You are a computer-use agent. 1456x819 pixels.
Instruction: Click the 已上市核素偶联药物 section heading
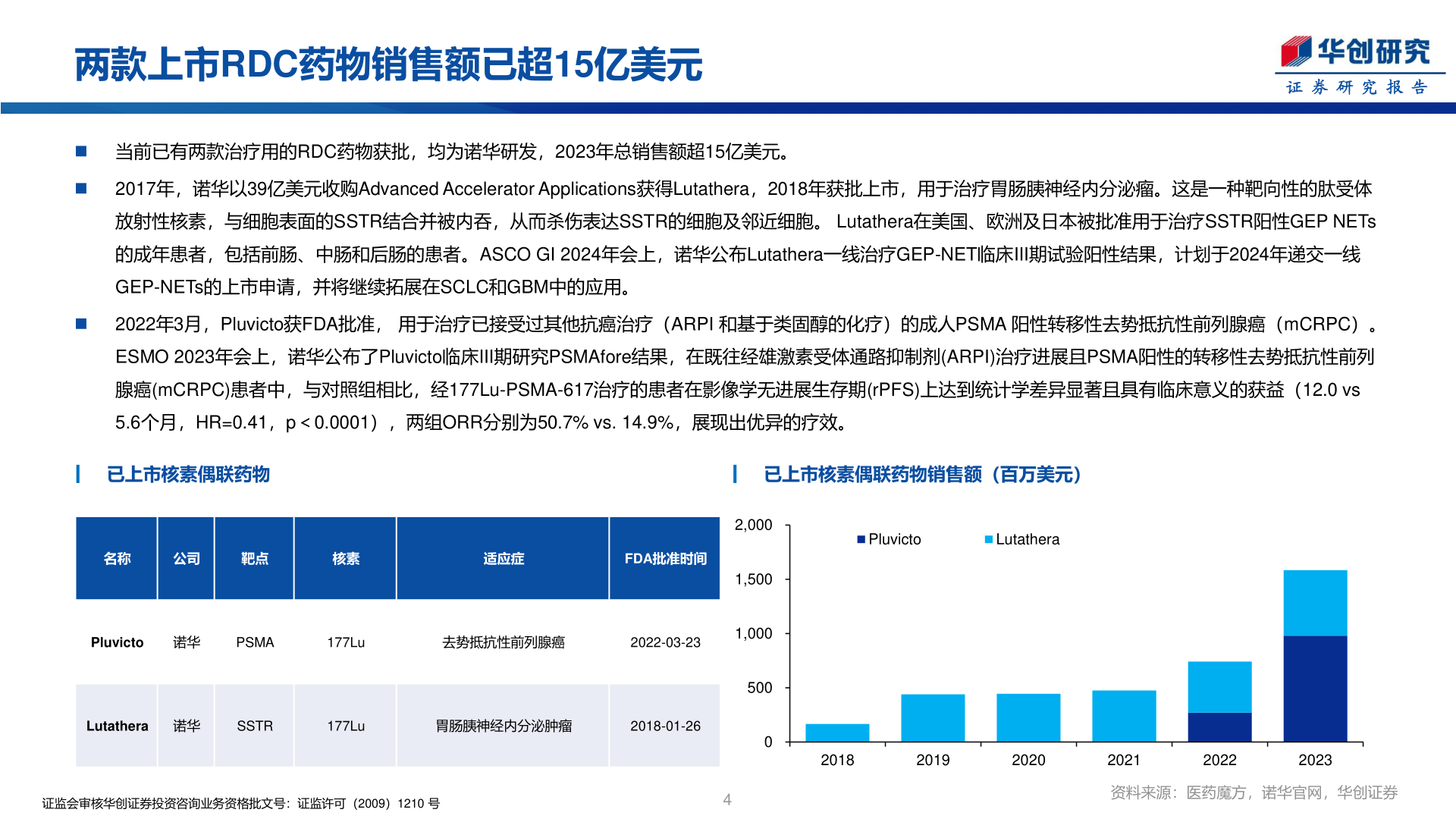(188, 475)
